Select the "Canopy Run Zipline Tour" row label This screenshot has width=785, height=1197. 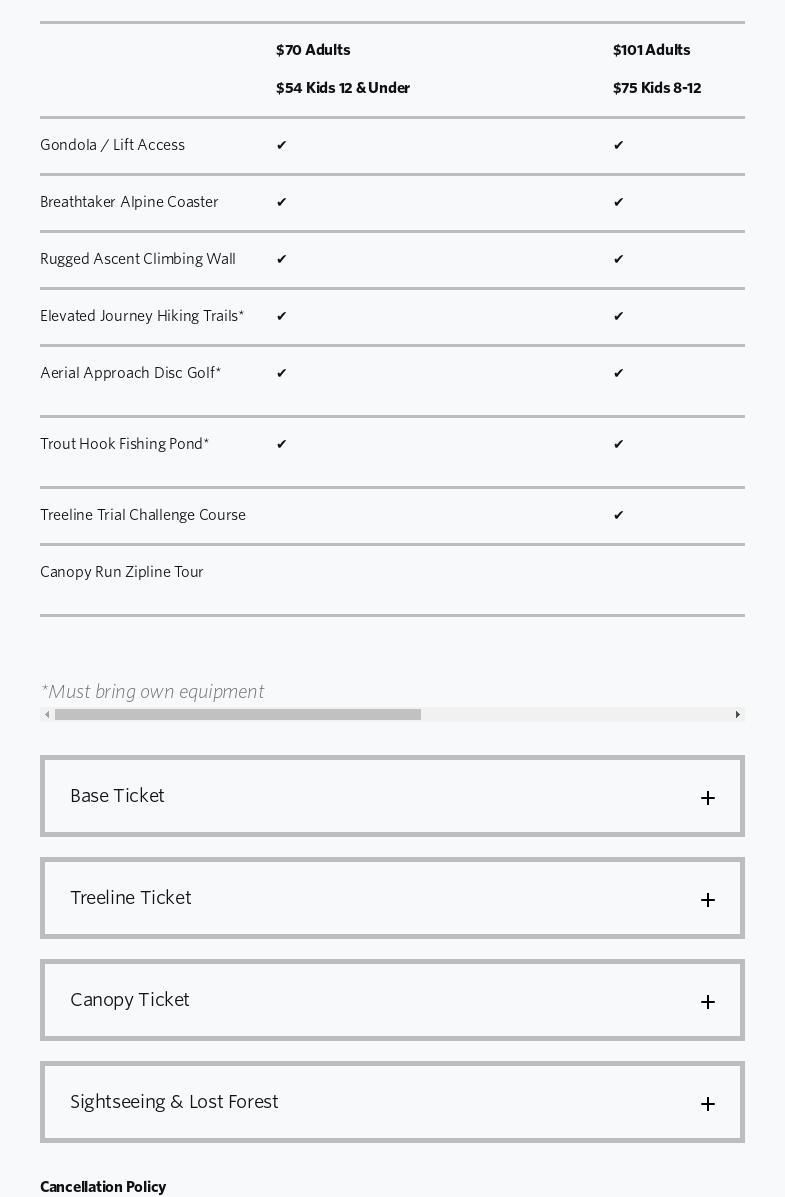(122, 572)
